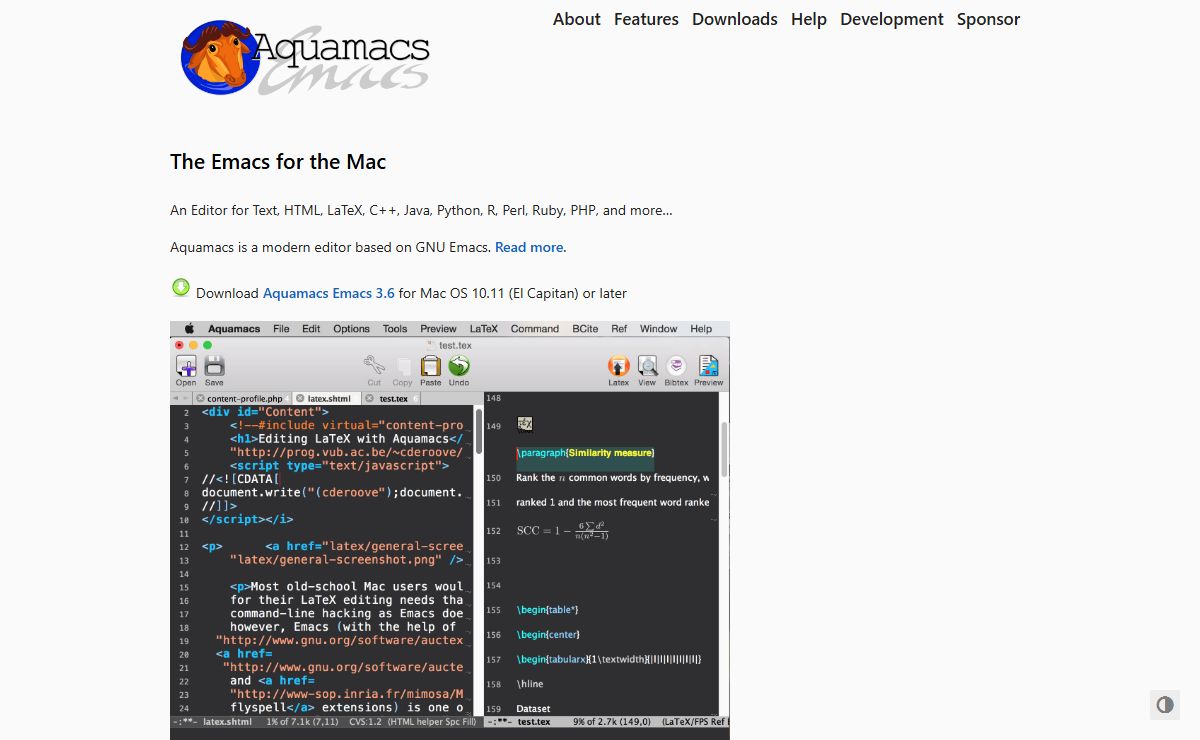Click the '<div id="Content">' code line
Image resolution: width=1200 pixels, height=740 pixels.
point(265,411)
